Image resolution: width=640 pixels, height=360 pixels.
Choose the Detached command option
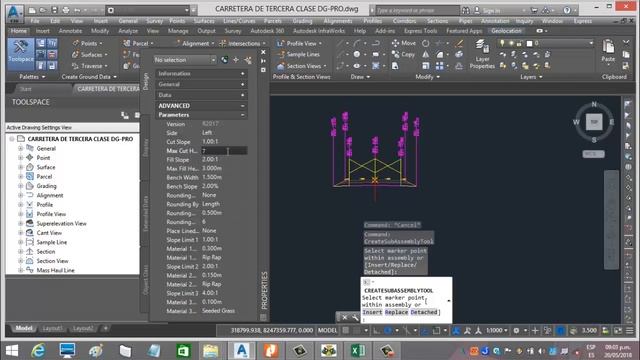click(x=424, y=312)
